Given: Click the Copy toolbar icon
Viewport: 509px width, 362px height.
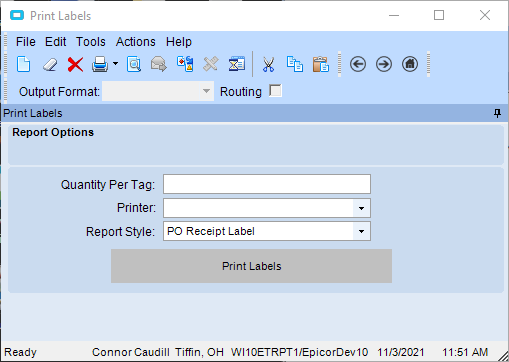Looking at the screenshot, I should pyautogui.click(x=295, y=64).
